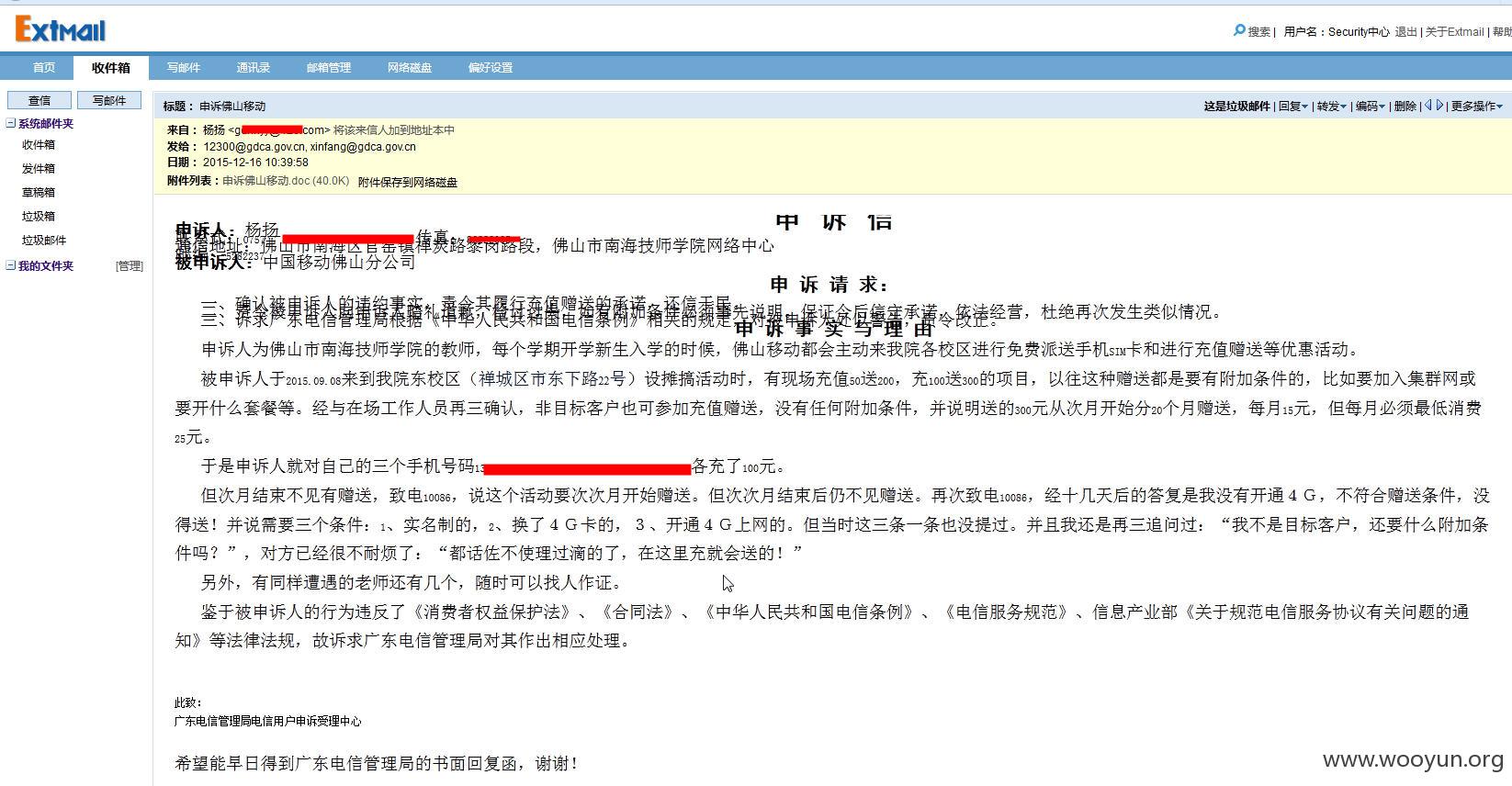Add sender via 将该来信人加到地址本中
Viewport: 1512px width, 786px height.
pyautogui.click(x=393, y=130)
